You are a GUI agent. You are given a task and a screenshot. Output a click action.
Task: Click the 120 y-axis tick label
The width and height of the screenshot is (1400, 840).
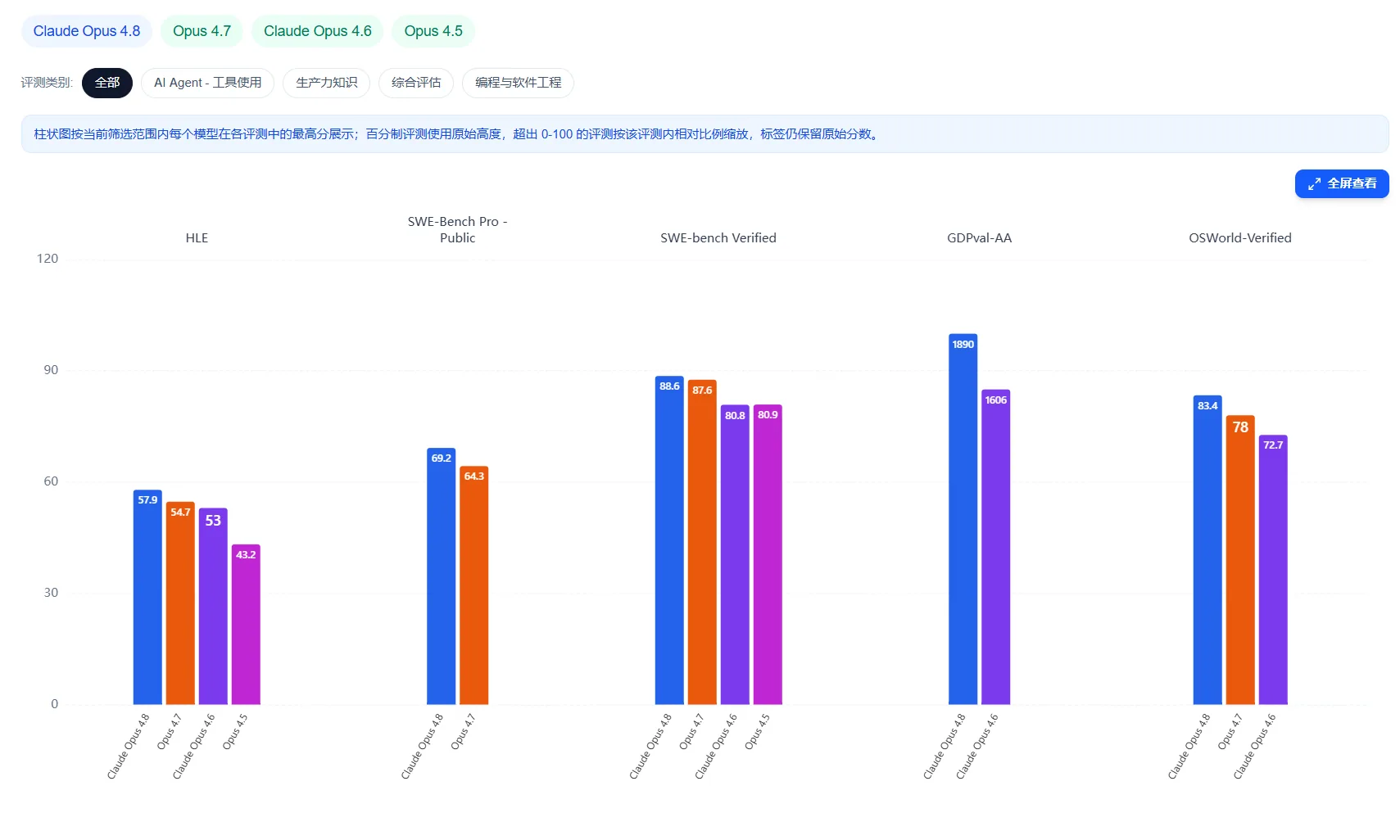click(x=48, y=259)
